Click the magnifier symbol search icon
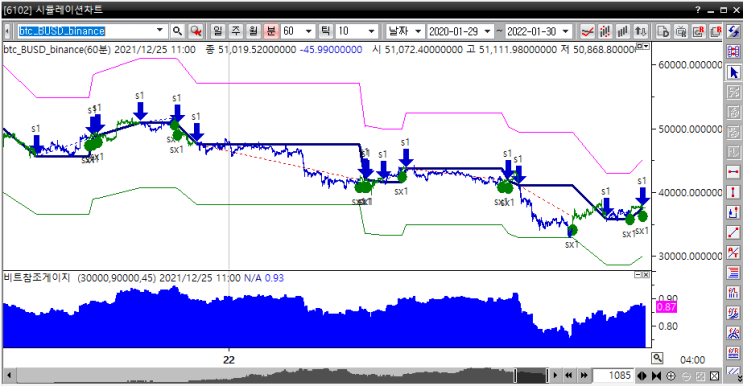This screenshot has width=743, height=386. tap(177, 31)
